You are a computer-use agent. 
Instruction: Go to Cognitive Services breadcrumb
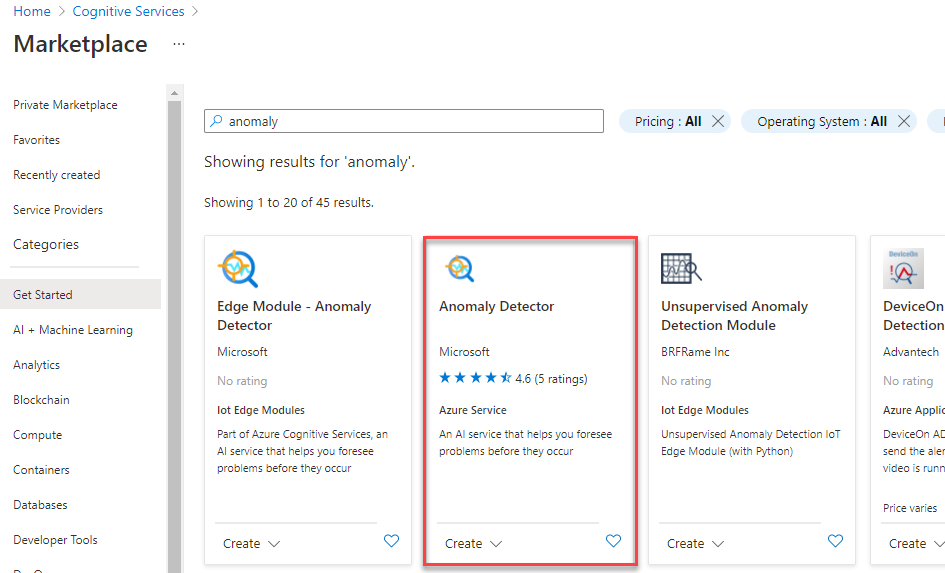[x=128, y=11]
